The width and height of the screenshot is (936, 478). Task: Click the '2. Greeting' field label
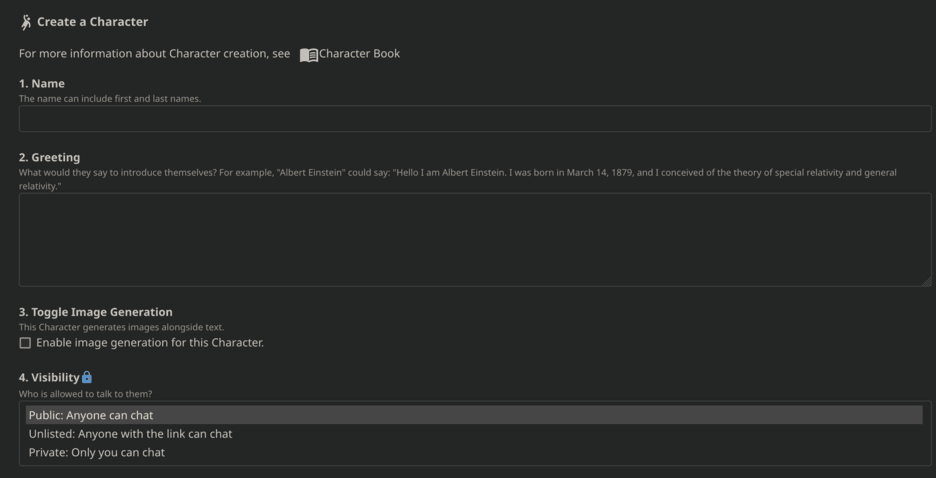coord(49,157)
